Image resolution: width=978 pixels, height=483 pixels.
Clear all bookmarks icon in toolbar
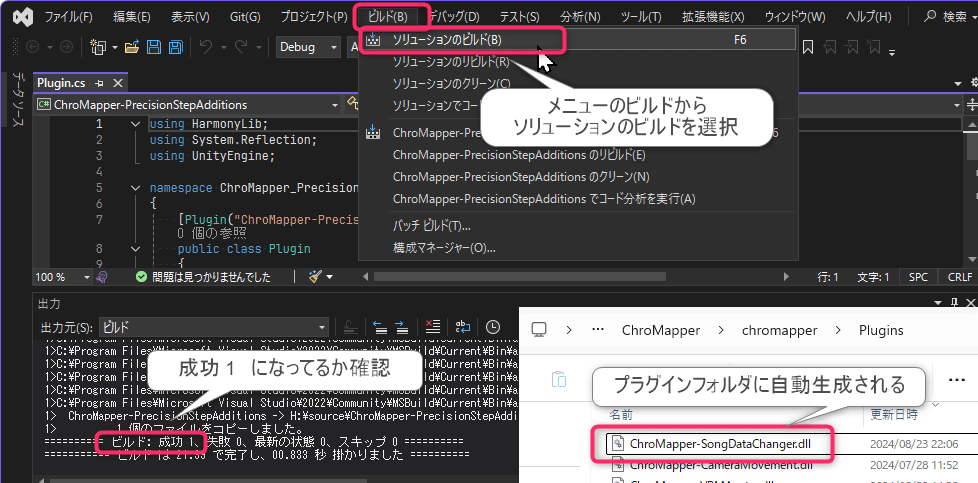(874, 47)
